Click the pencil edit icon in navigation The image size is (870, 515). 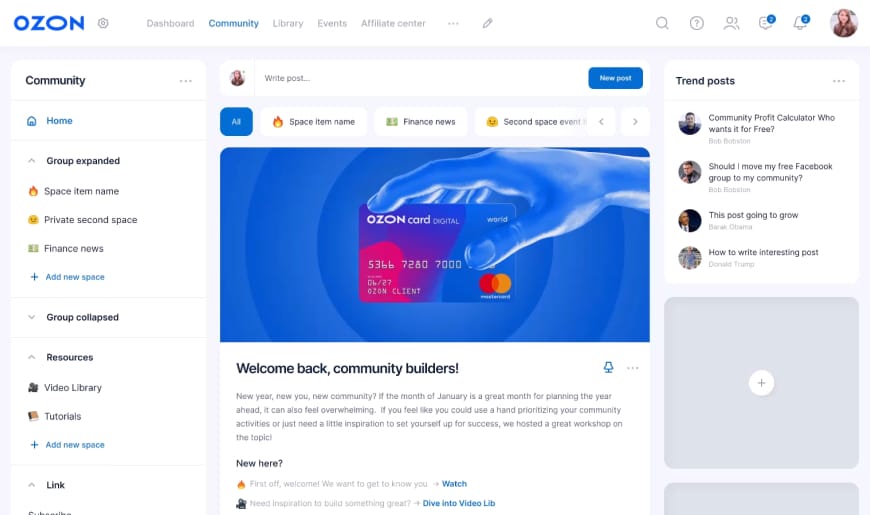tap(487, 23)
